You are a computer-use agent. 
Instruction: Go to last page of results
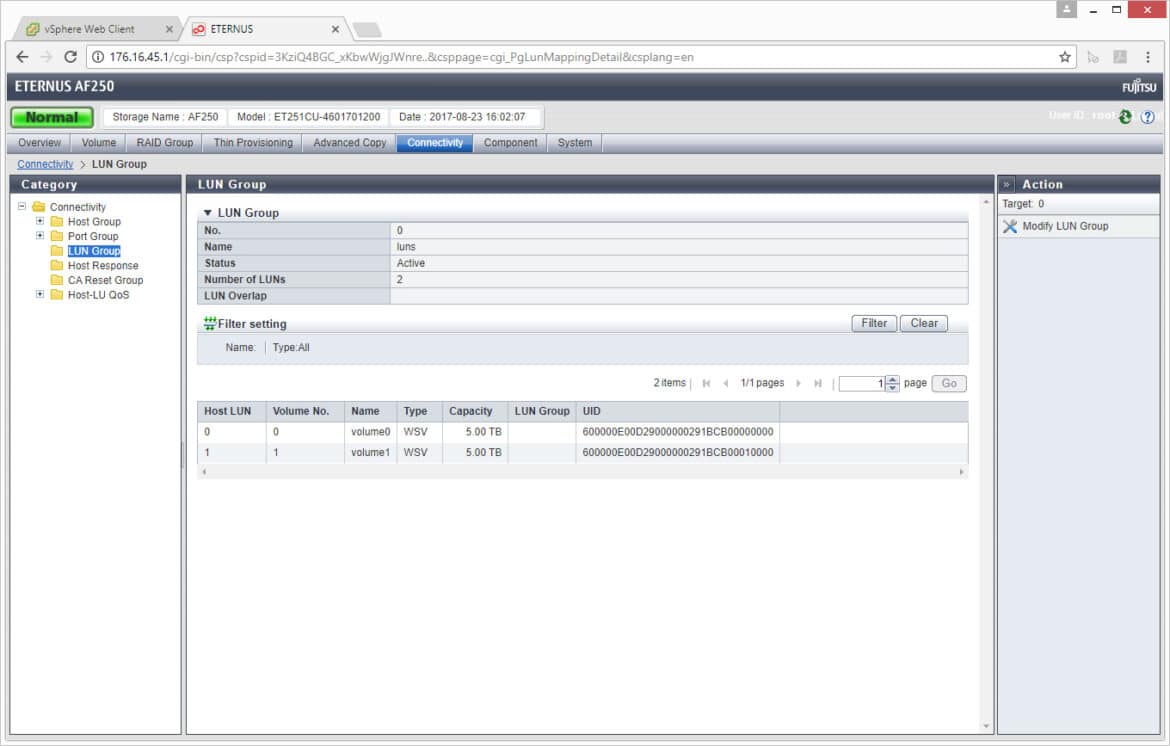click(x=818, y=383)
